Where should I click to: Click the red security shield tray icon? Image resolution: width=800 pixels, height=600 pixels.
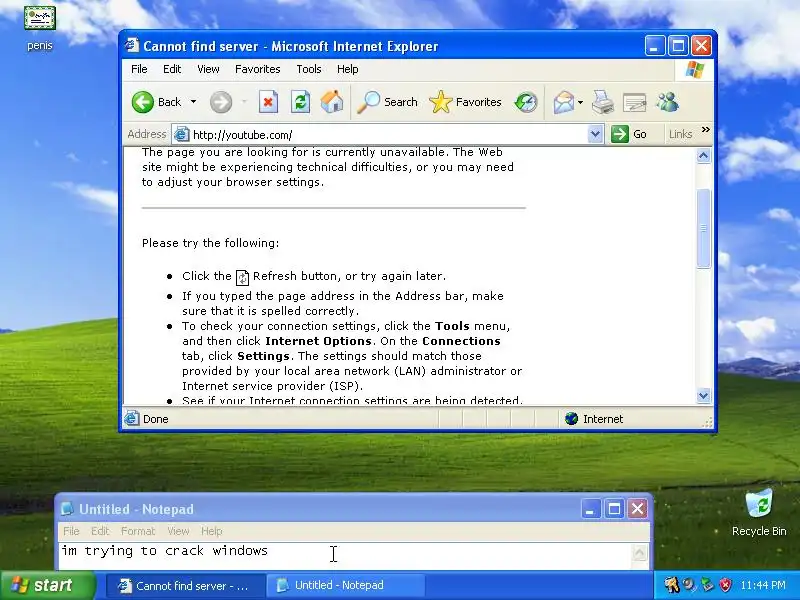pyautogui.click(x=724, y=585)
